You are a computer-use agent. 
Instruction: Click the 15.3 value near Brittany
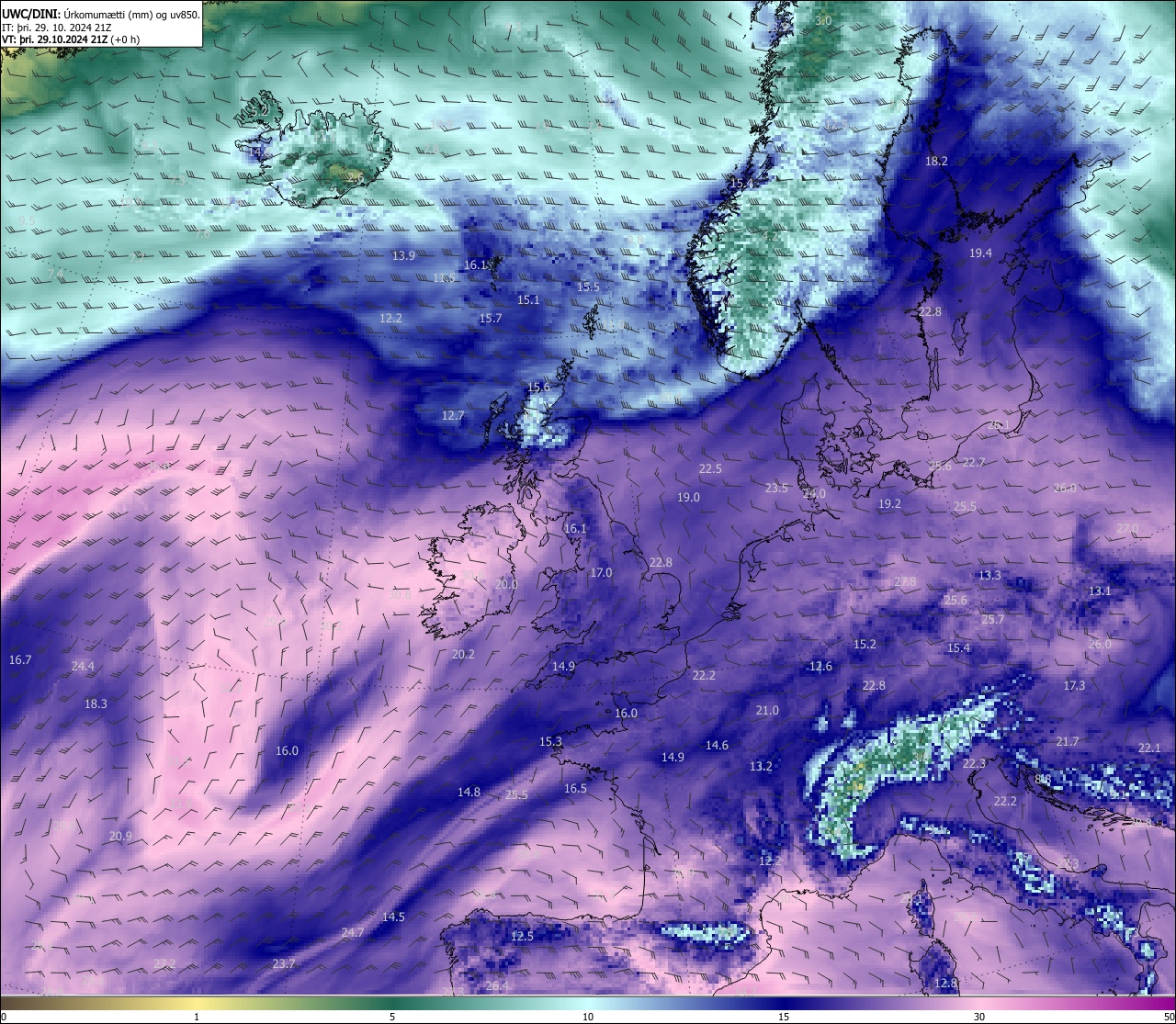point(550,741)
